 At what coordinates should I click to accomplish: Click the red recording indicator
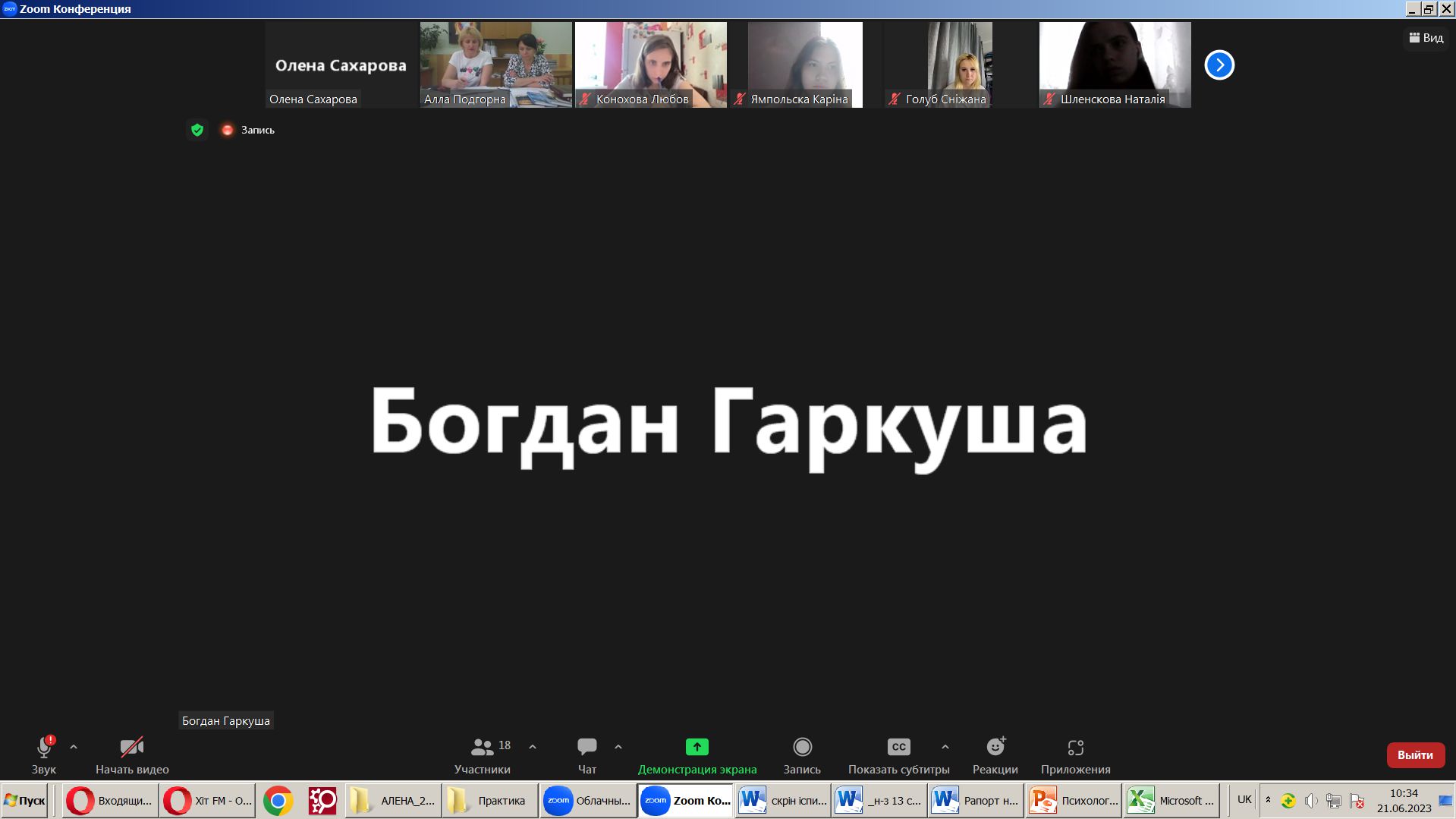click(x=227, y=130)
